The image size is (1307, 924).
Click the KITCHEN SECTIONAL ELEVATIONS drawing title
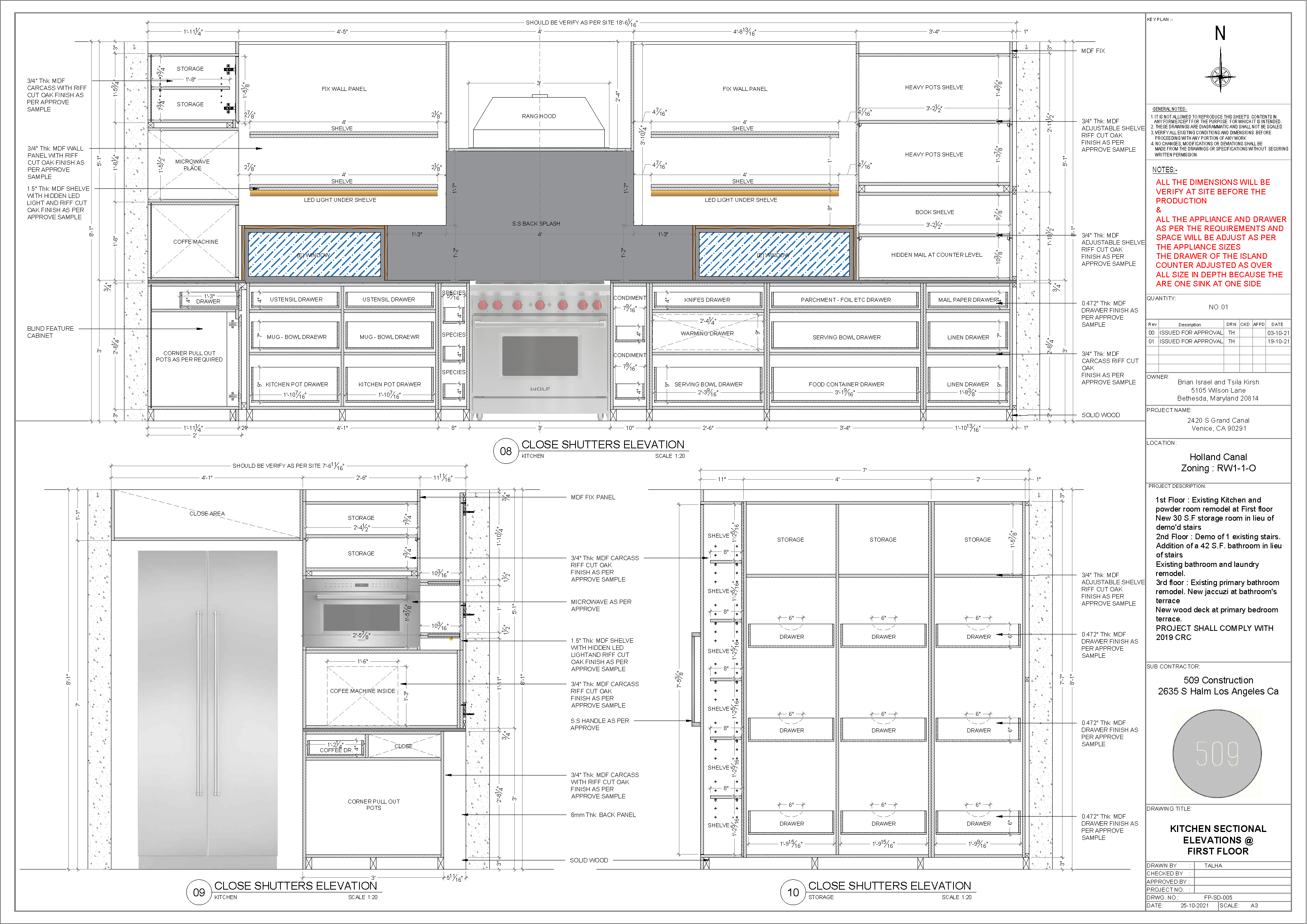[x=1218, y=840]
